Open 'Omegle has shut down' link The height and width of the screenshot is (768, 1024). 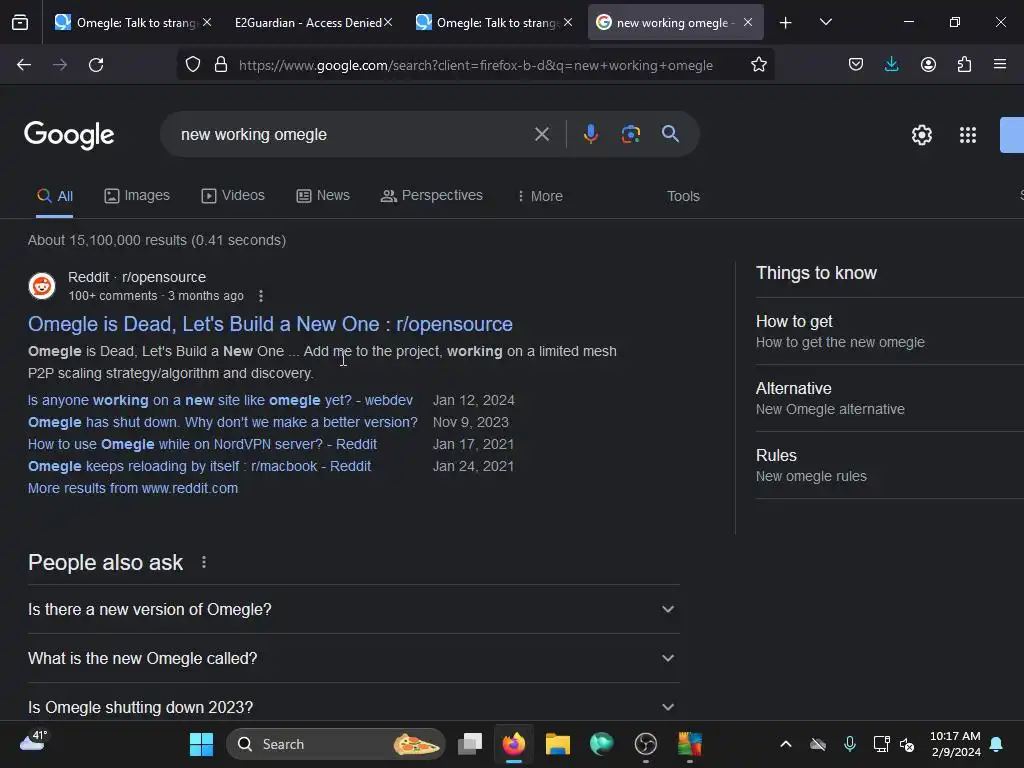(222, 423)
